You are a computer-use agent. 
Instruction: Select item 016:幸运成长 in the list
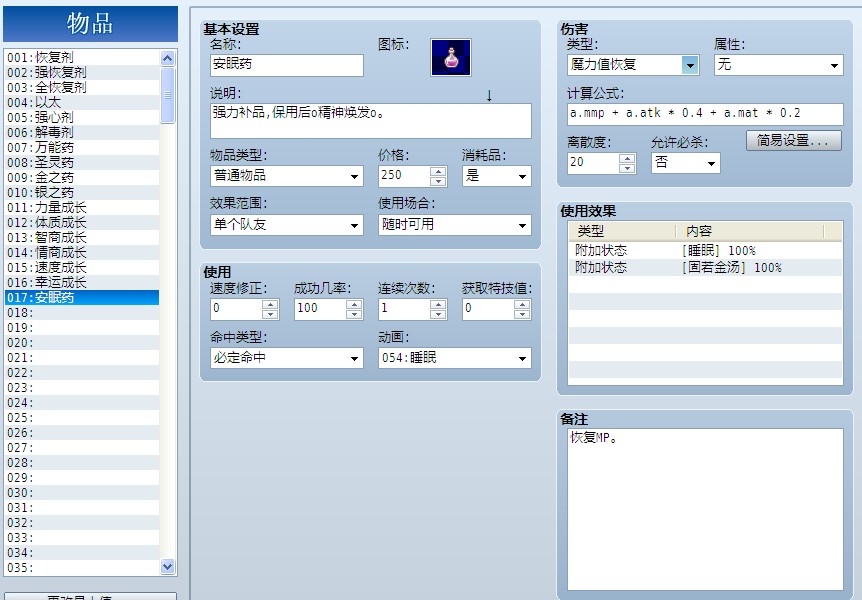click(60, 282)
